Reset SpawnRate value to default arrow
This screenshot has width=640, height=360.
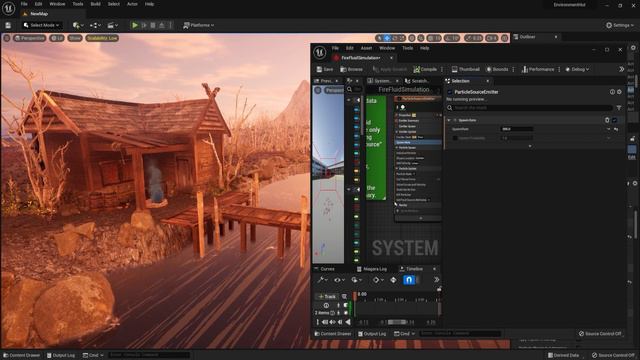tap(616, 129)
